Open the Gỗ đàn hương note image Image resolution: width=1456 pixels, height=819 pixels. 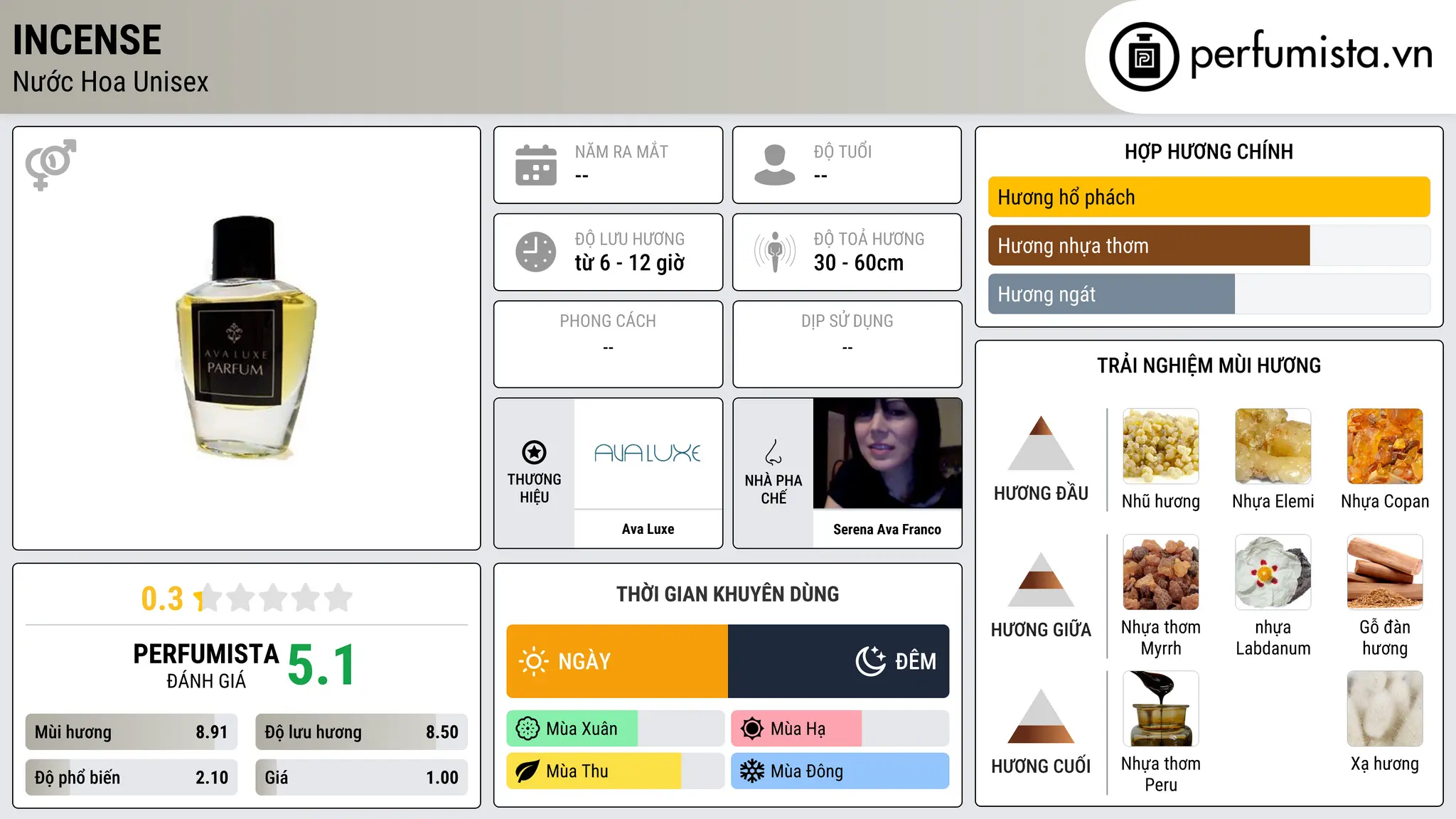tap(1385, 572)
